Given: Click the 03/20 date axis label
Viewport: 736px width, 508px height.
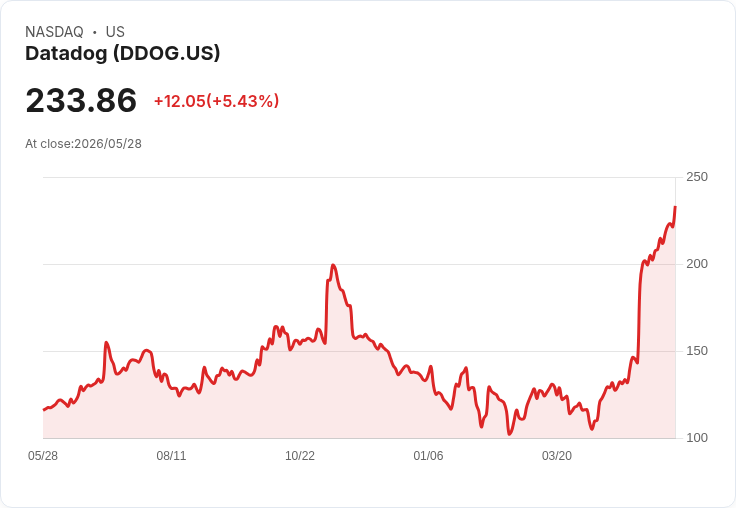Looking at the screenshot, I should tap(557, 455).
